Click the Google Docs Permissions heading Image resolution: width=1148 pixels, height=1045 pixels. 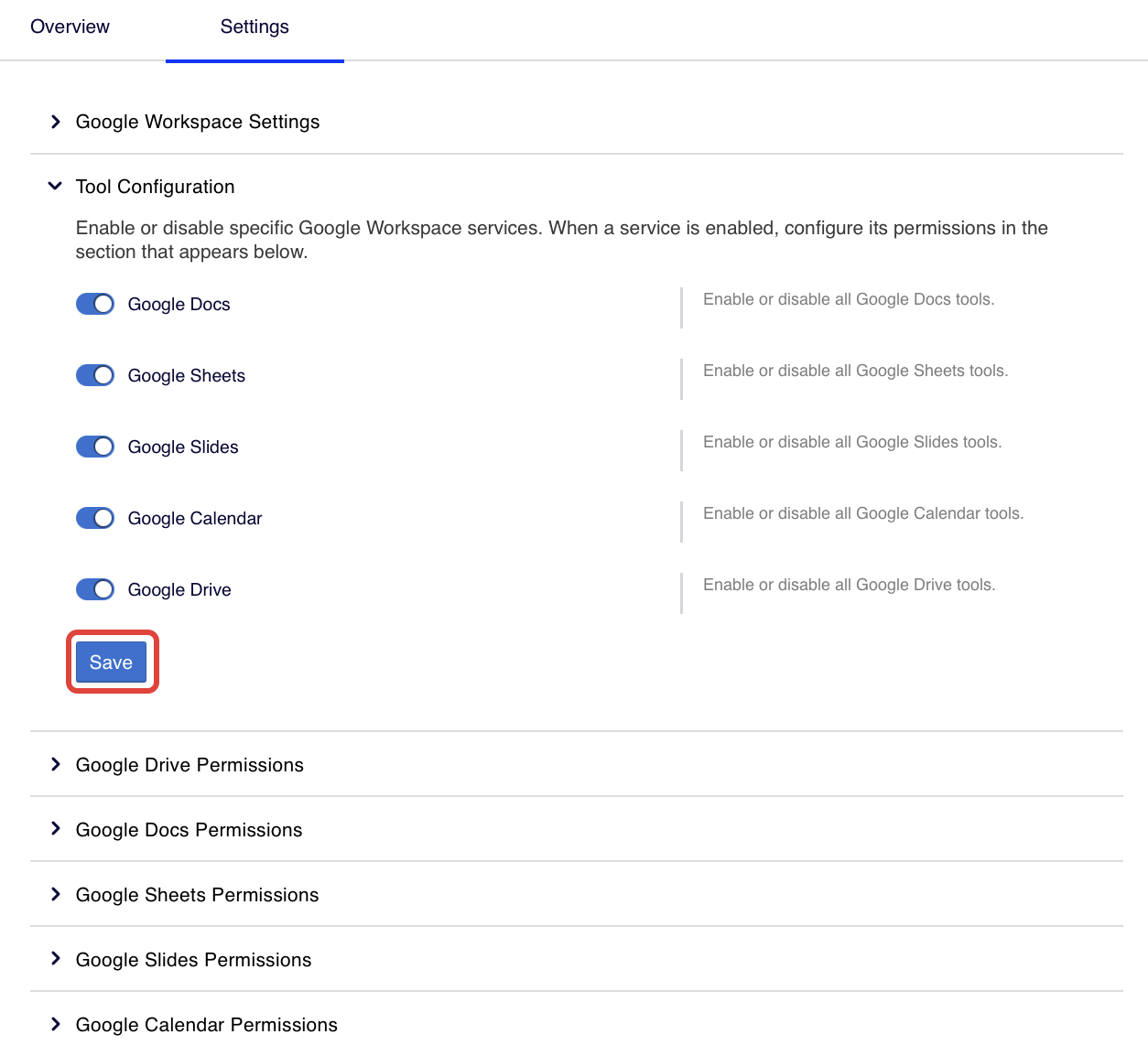click(190, 830)
